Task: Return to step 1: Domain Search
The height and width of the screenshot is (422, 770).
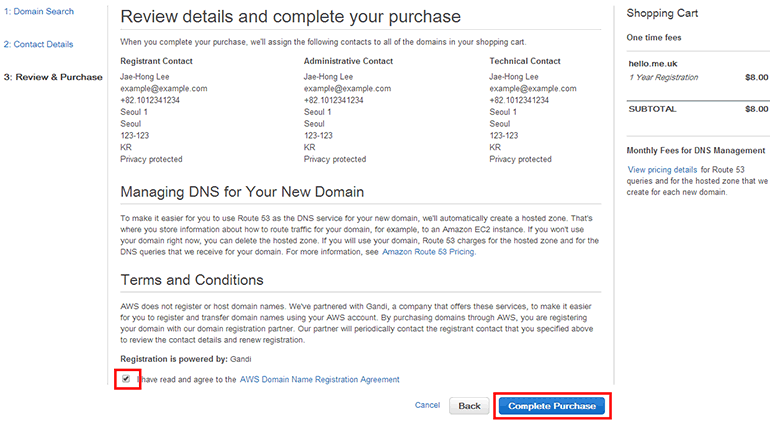Action: coord(38,11)
